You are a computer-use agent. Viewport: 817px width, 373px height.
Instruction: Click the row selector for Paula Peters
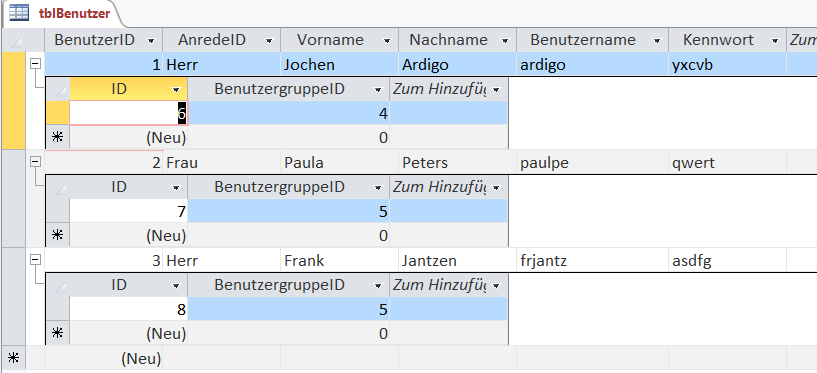14,198
